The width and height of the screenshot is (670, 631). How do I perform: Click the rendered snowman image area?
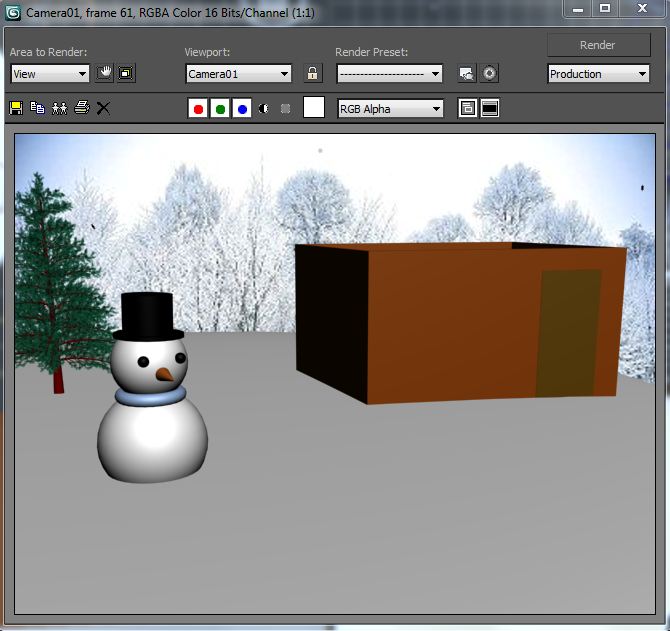click(x=335, y=374)
